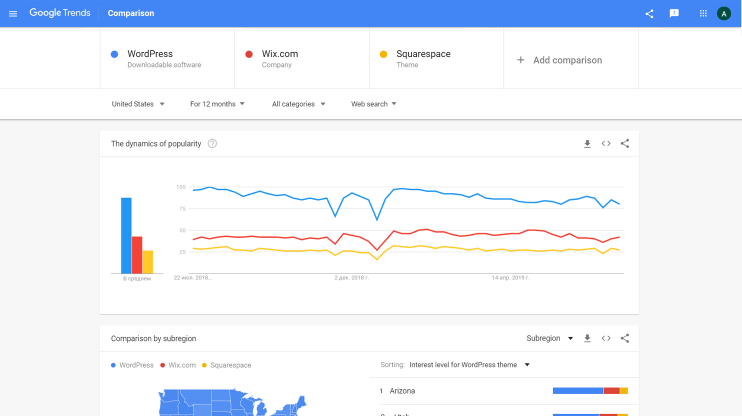Share the popularity chart
The width and height of the screenshot is (742, 416).
coord(625,143)
